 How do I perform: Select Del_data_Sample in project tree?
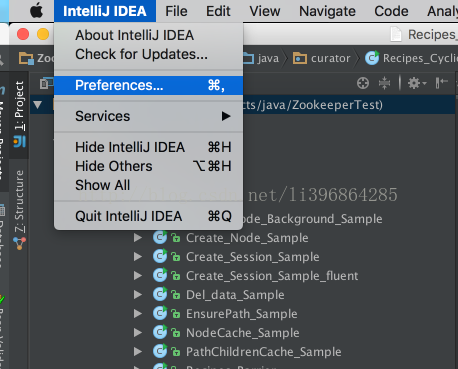235,295
